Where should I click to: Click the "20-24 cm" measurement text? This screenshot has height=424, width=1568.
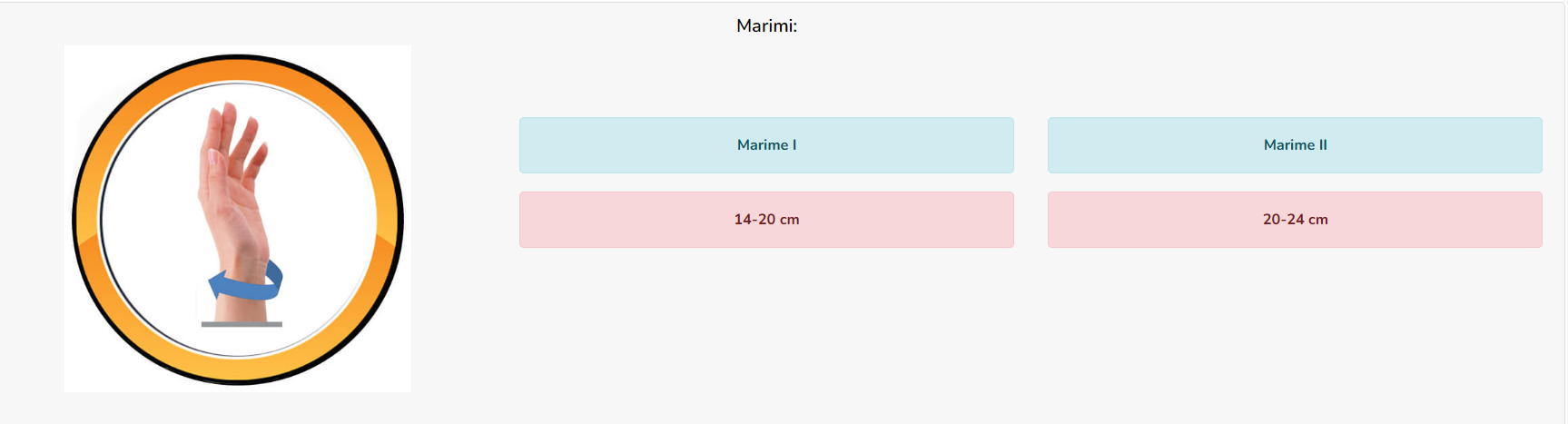(x=1295, y=220)
